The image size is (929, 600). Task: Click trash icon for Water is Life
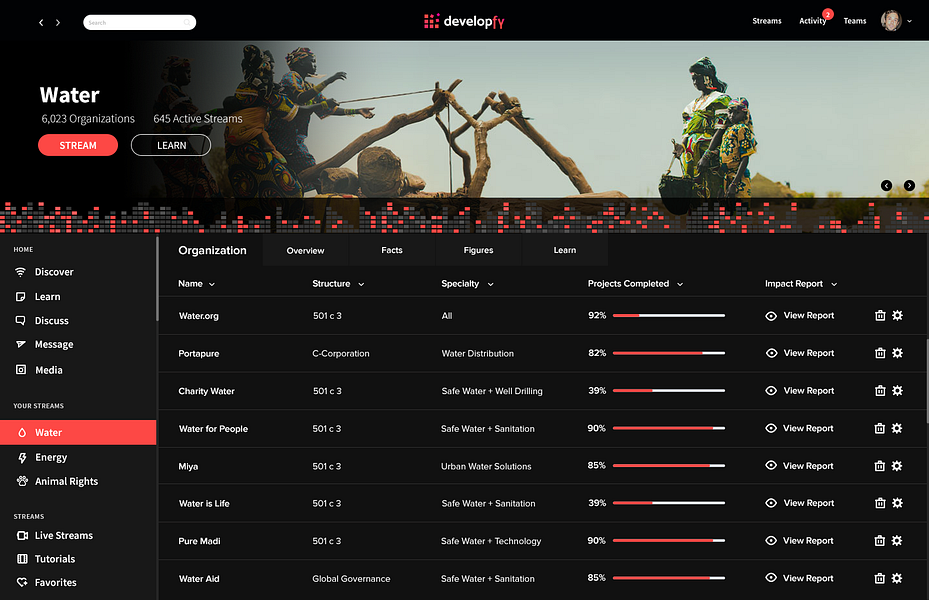tap(880, 503)
